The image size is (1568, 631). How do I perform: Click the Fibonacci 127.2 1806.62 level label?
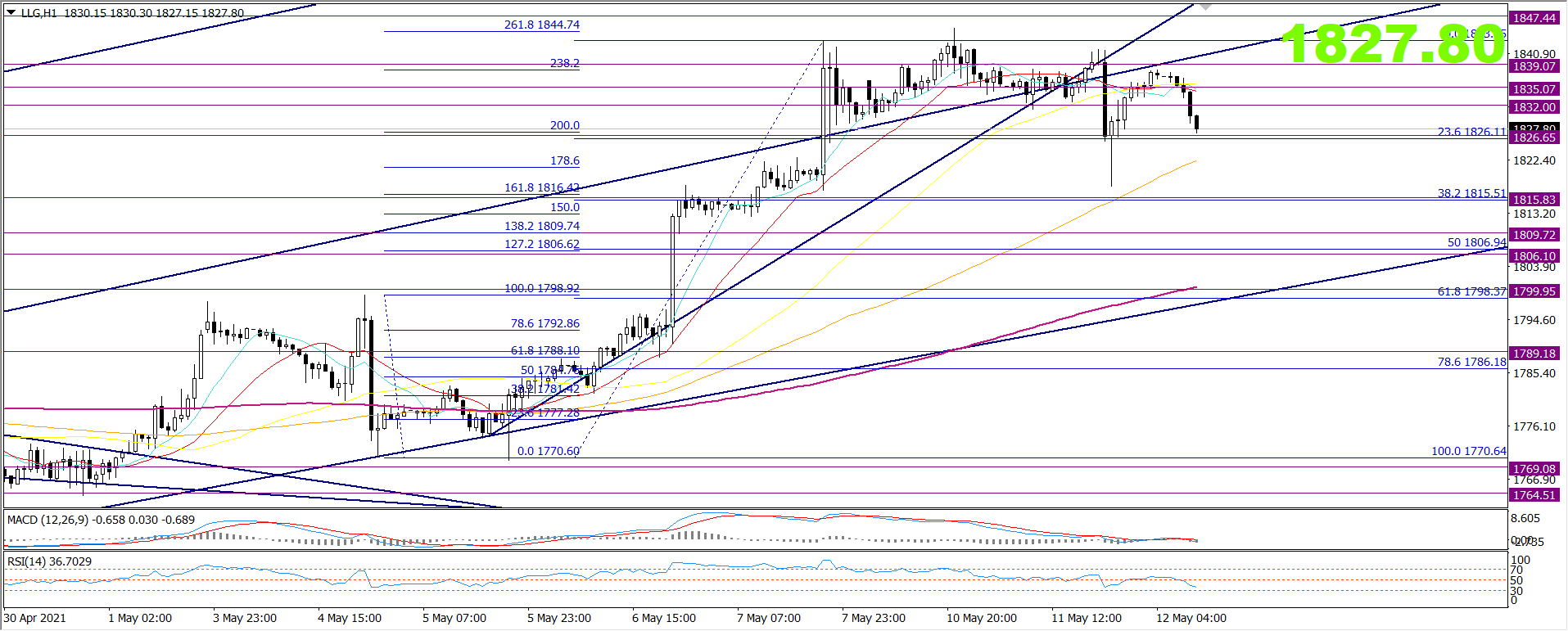click(542, 244)
